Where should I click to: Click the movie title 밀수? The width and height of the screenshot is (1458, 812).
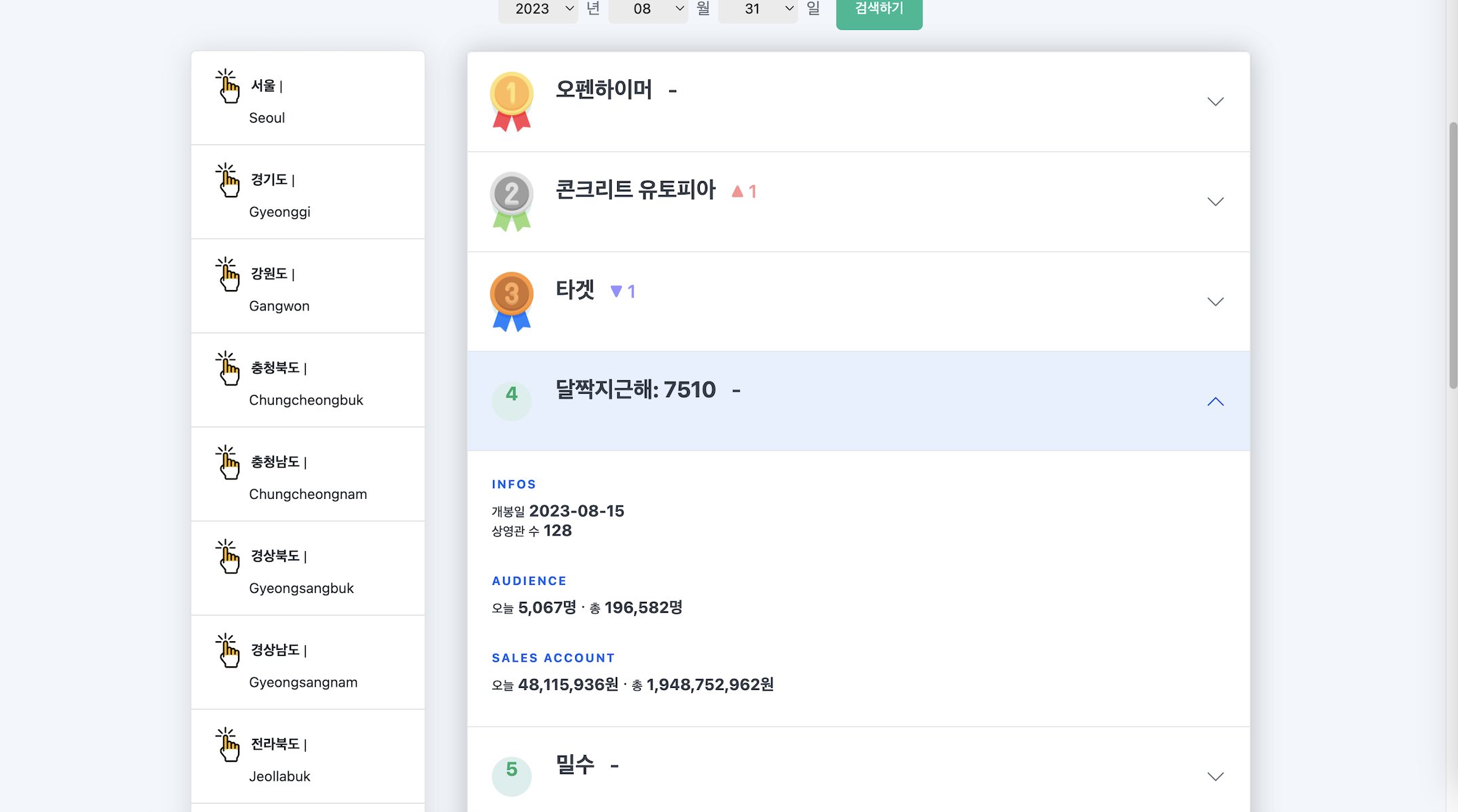(575, 765)
